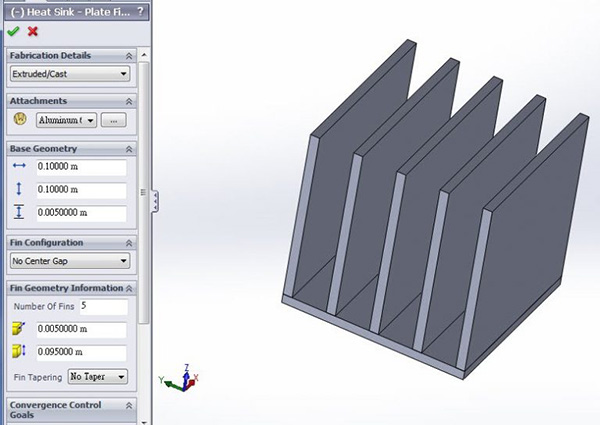This screenshot has height=425, width=600.
Task: Click the Fin Configuration header text
Action: click(x=46, y=243)
